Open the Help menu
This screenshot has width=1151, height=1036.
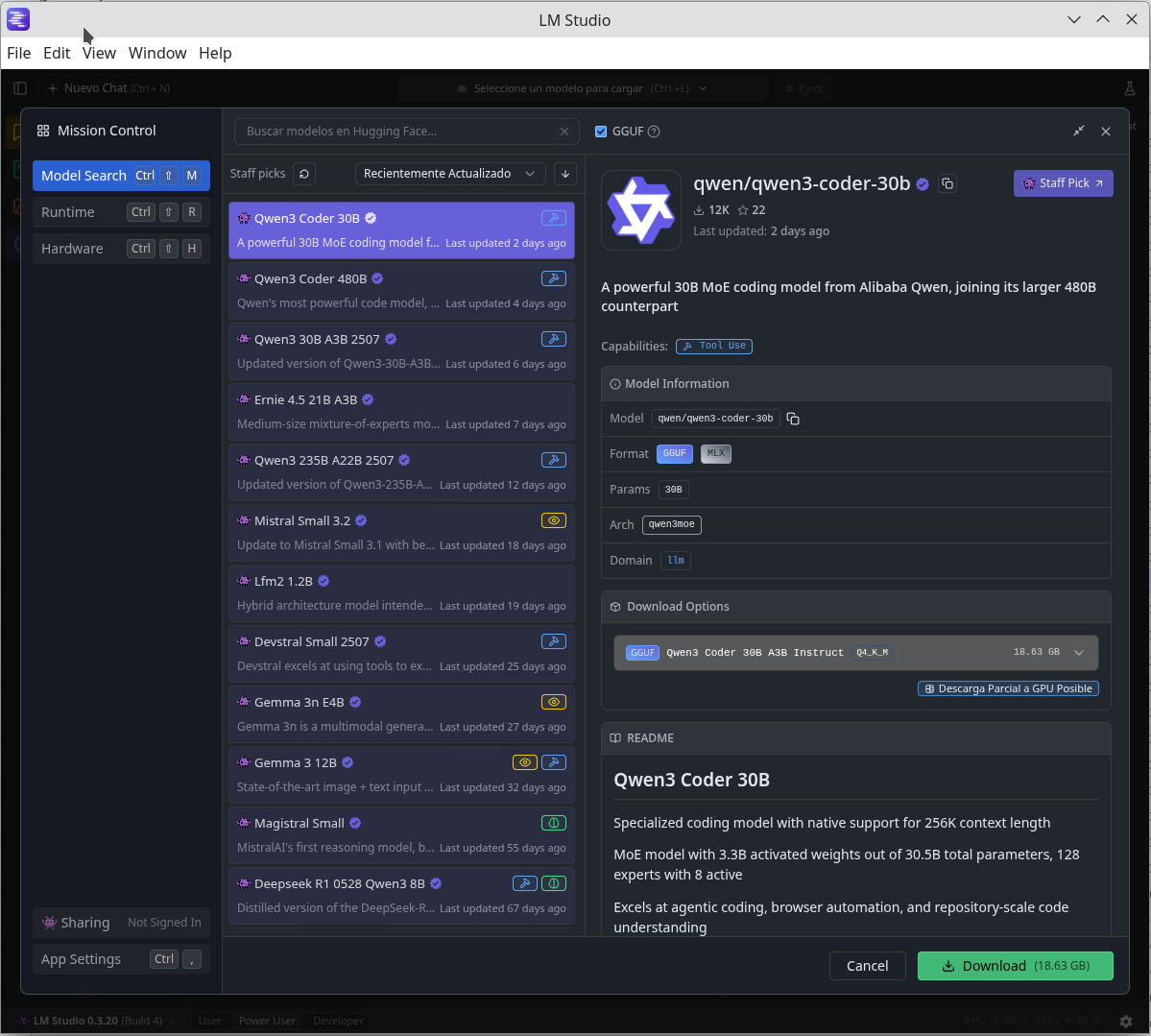(215, 53)
